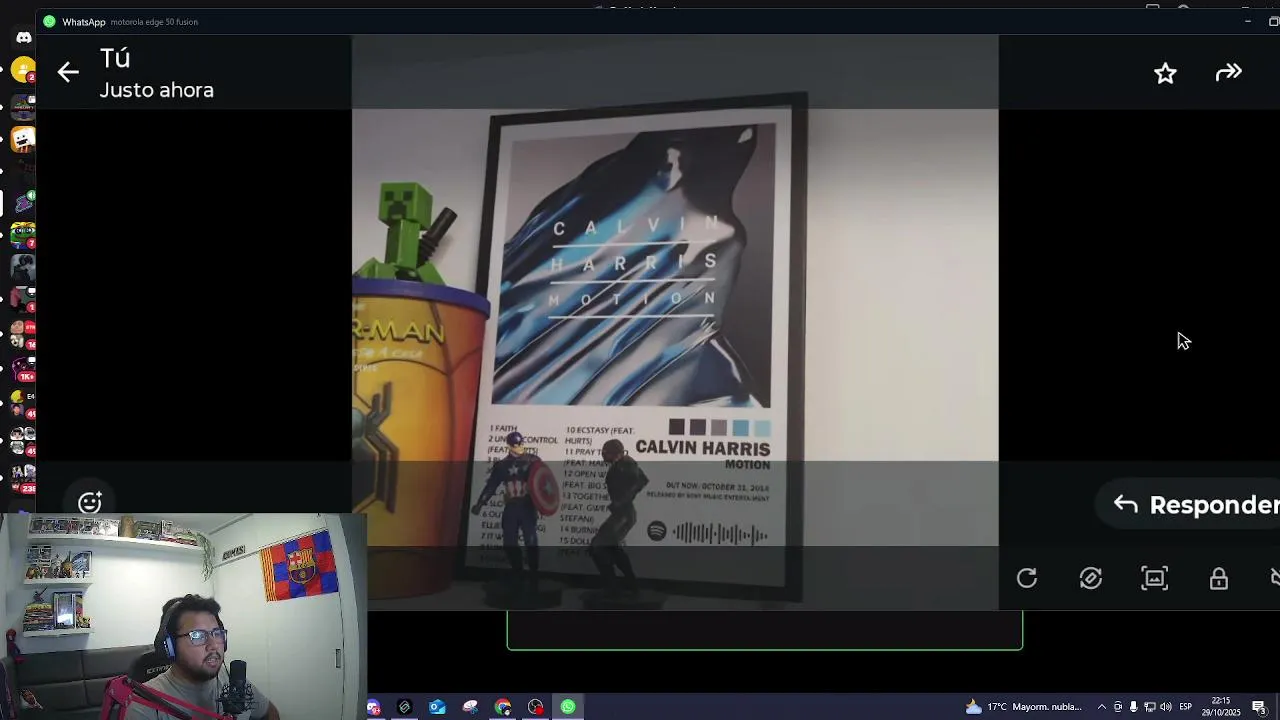Go back with the left arrow
This screenshot has width=1280, height=720.
(68, 72)
